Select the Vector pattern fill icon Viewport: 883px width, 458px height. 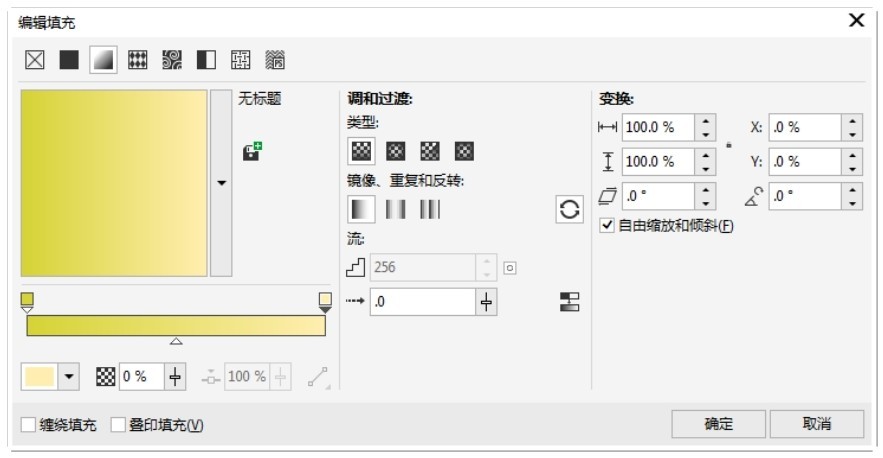[x=137, y=59]
